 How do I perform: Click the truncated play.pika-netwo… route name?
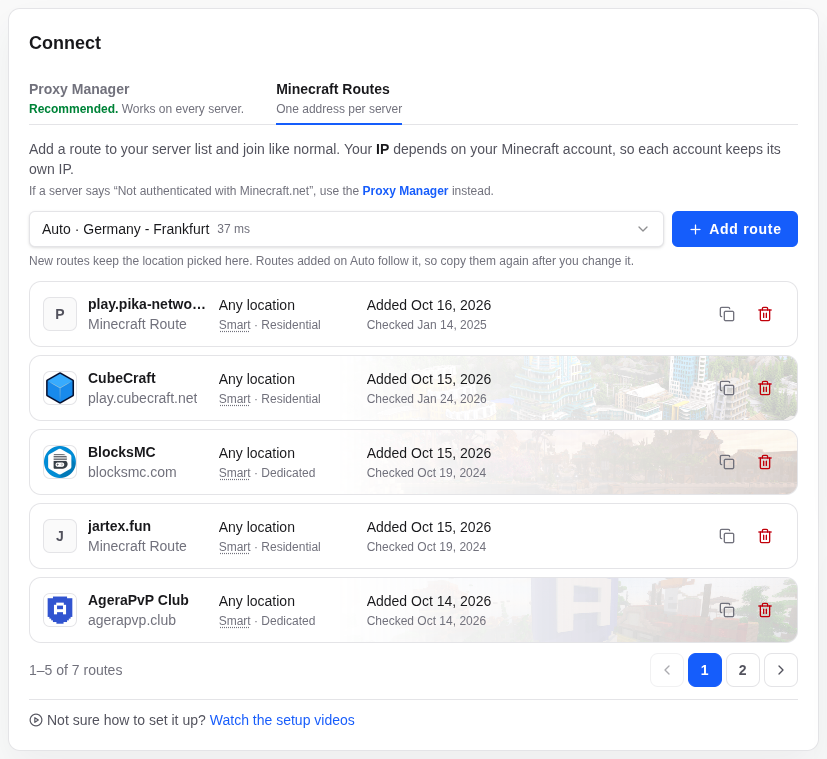tap(147, 304)
